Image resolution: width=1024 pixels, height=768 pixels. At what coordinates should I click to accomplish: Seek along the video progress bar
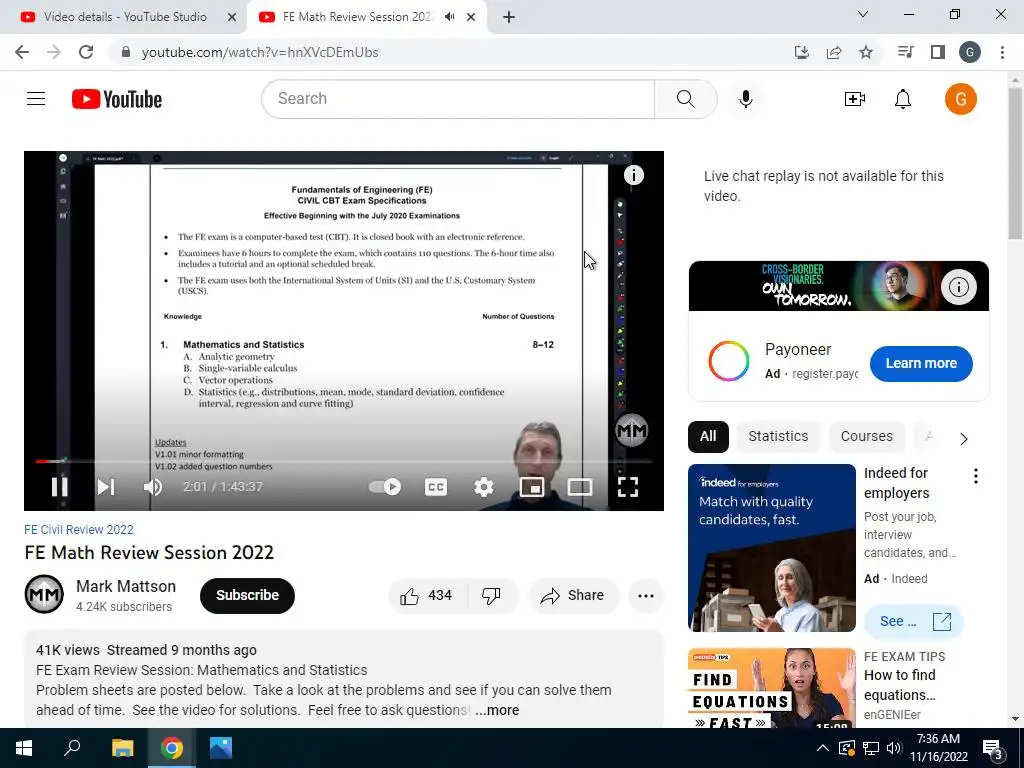tap(344, 461)
